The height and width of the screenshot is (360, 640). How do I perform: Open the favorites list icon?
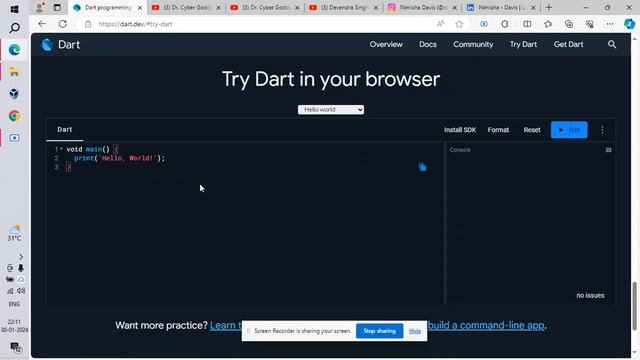[548, 24]
